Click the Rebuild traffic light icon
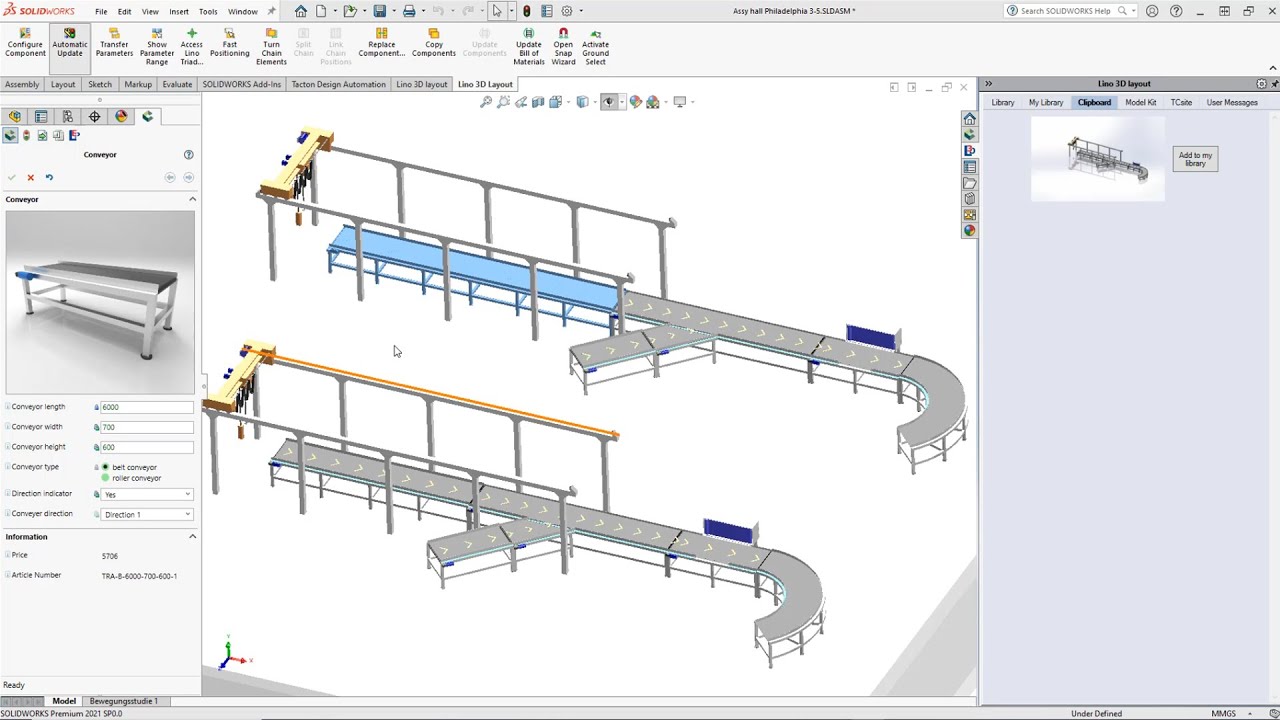 (527, 11)
